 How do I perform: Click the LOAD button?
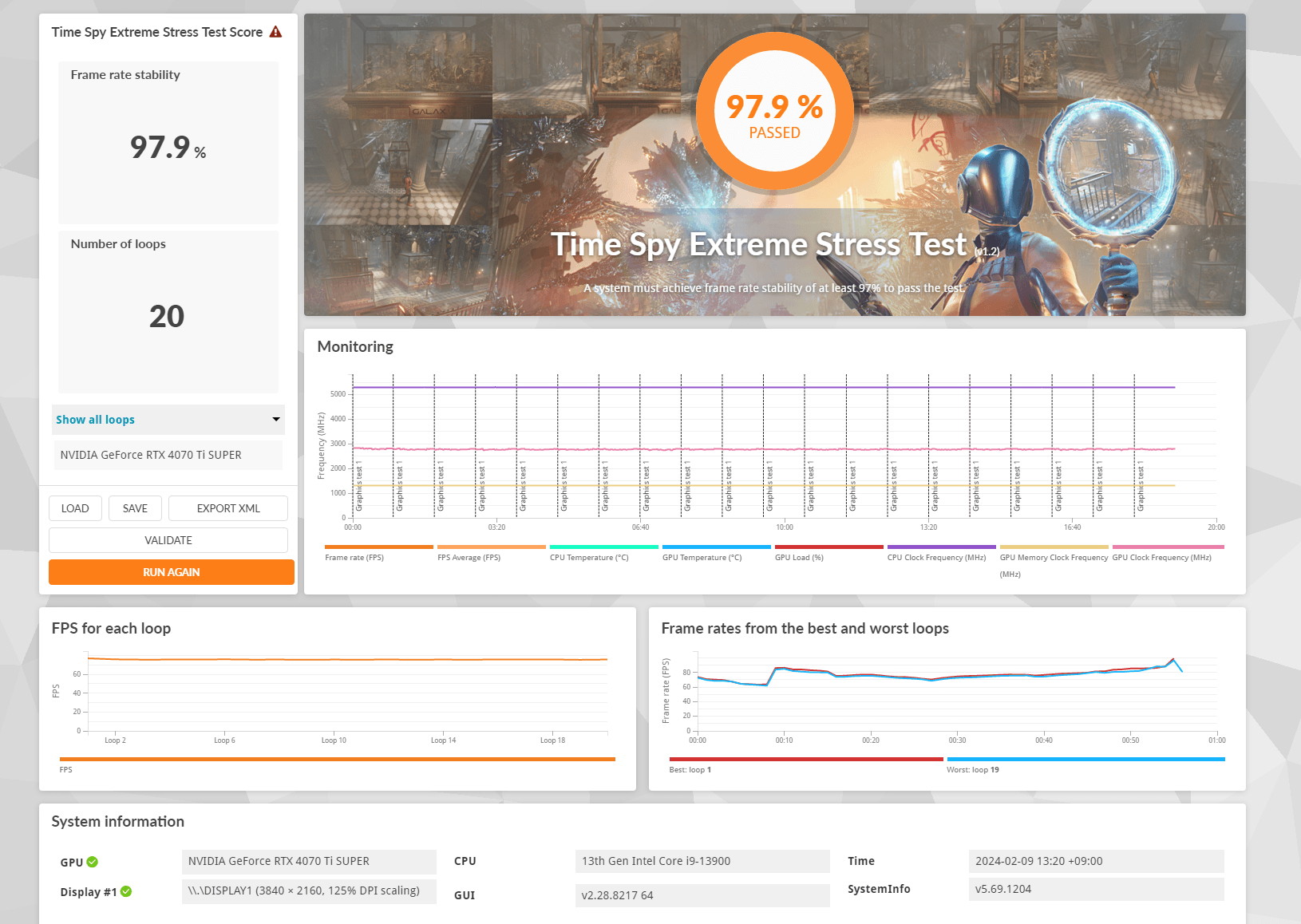tap(75, 508)
